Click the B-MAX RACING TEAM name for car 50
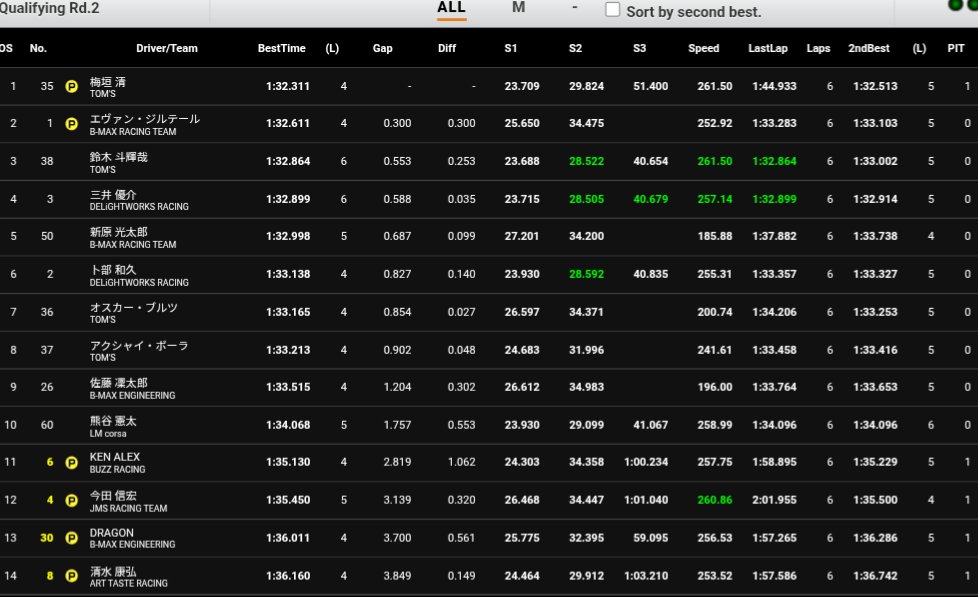The height and width of the screenshot is (597, 978). 133,245
